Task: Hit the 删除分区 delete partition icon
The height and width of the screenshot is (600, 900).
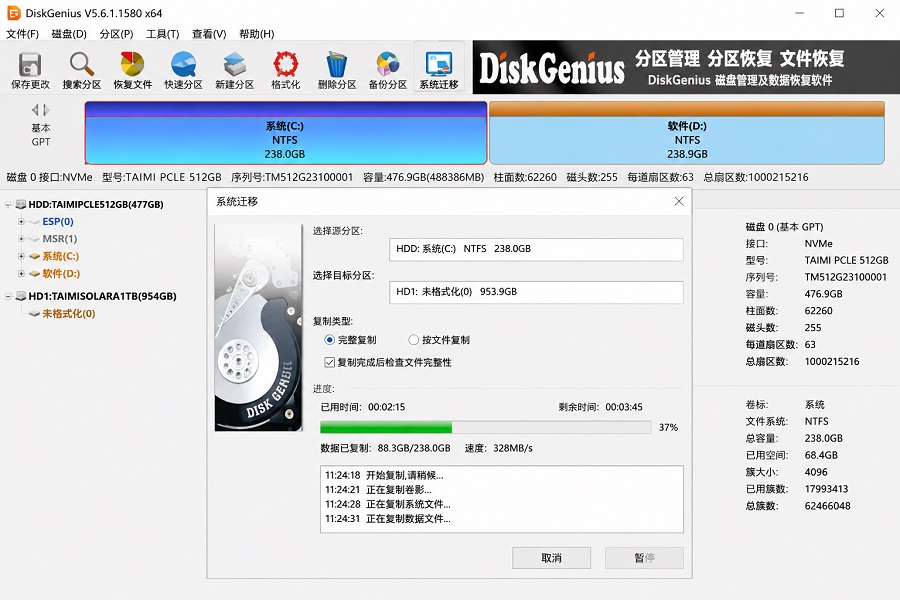Action: pos(337,70)
